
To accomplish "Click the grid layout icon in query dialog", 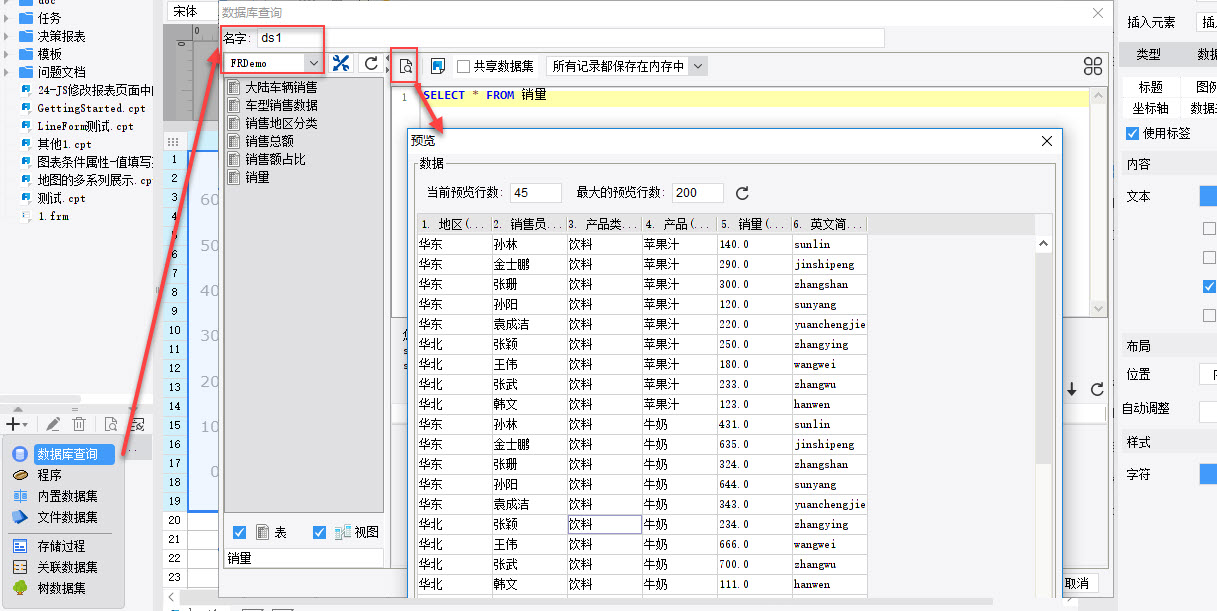I will coord(1093,66).
